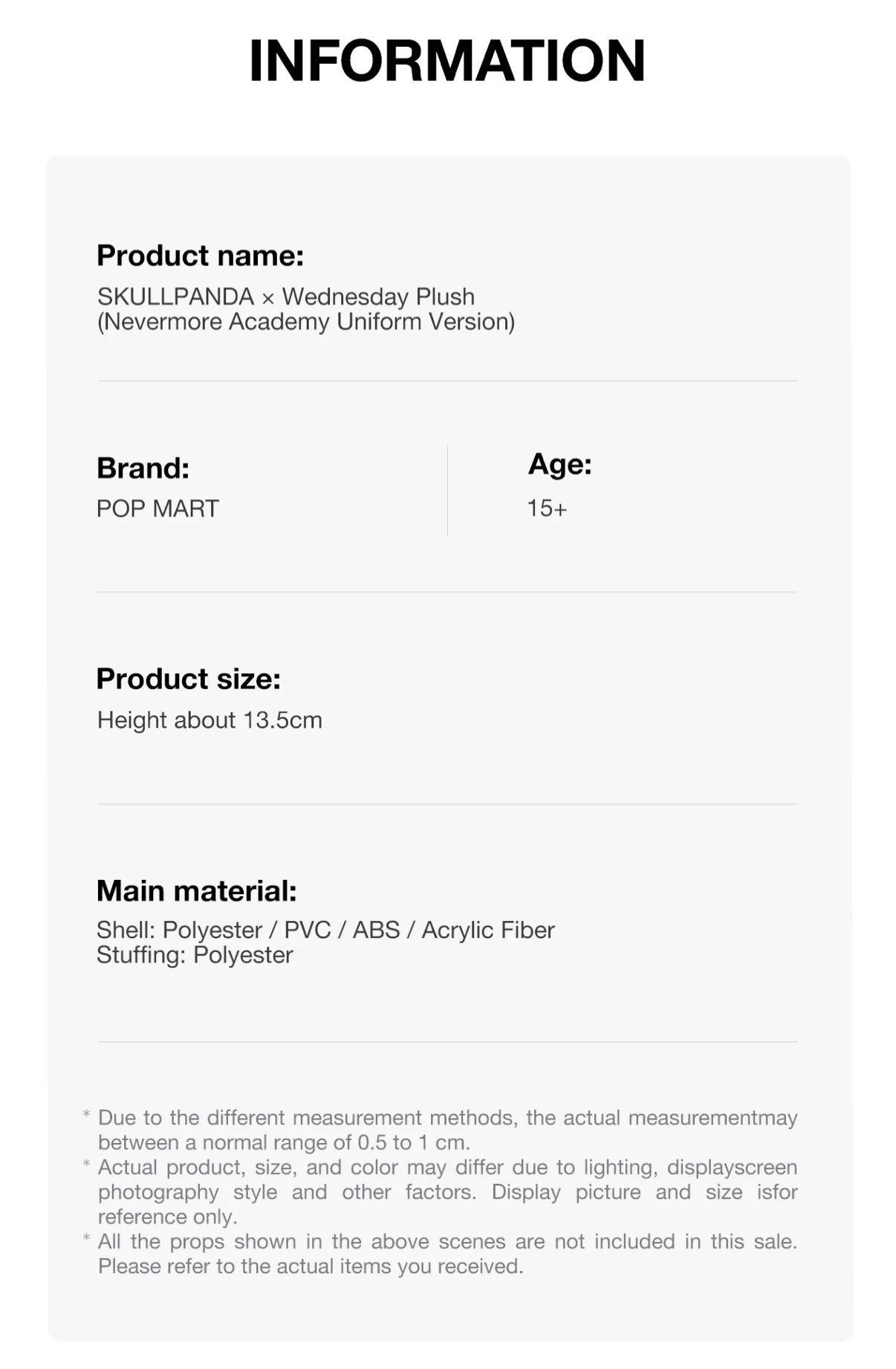Click the measurement methods disclaimer note
This screenshot has width=896, height=1369.
[447, 1118]
